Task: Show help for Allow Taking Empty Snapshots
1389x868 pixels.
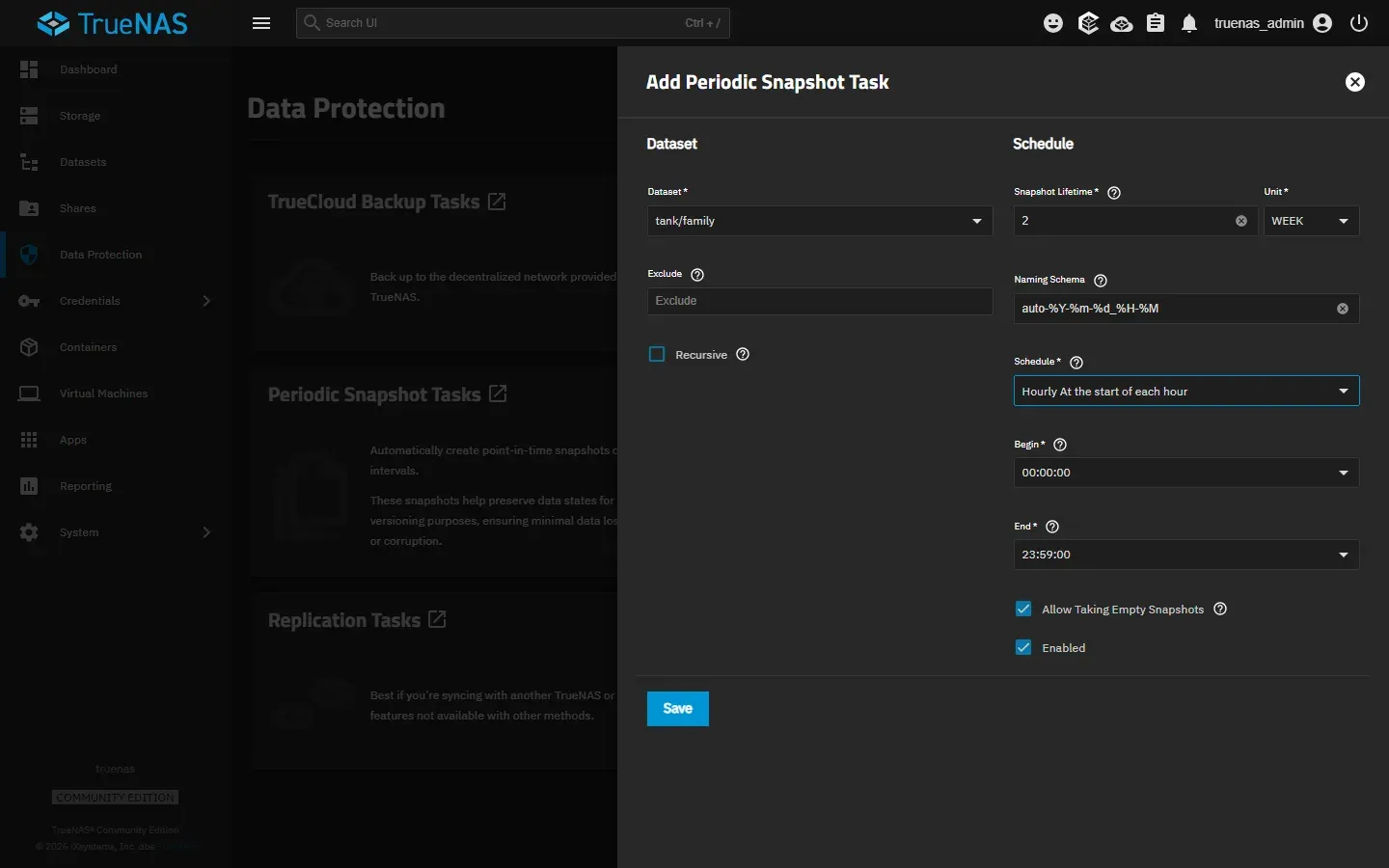Action: [1220, 609]
